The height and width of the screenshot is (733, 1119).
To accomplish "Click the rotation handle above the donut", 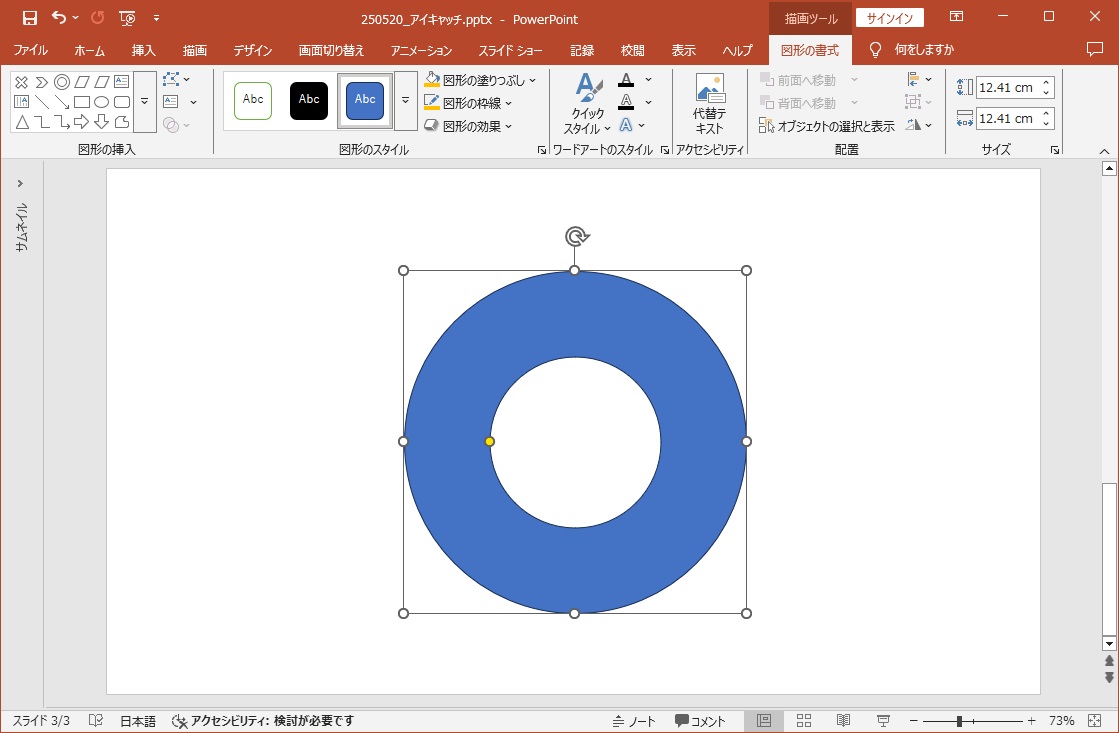I will coord(575,237).
